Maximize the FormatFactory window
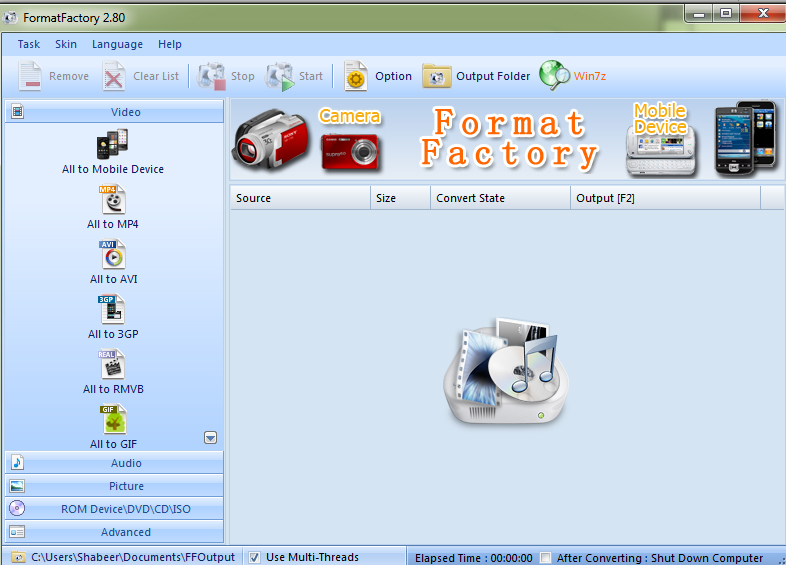The height and width of the screenshot is (565, 786). (726, 14)
